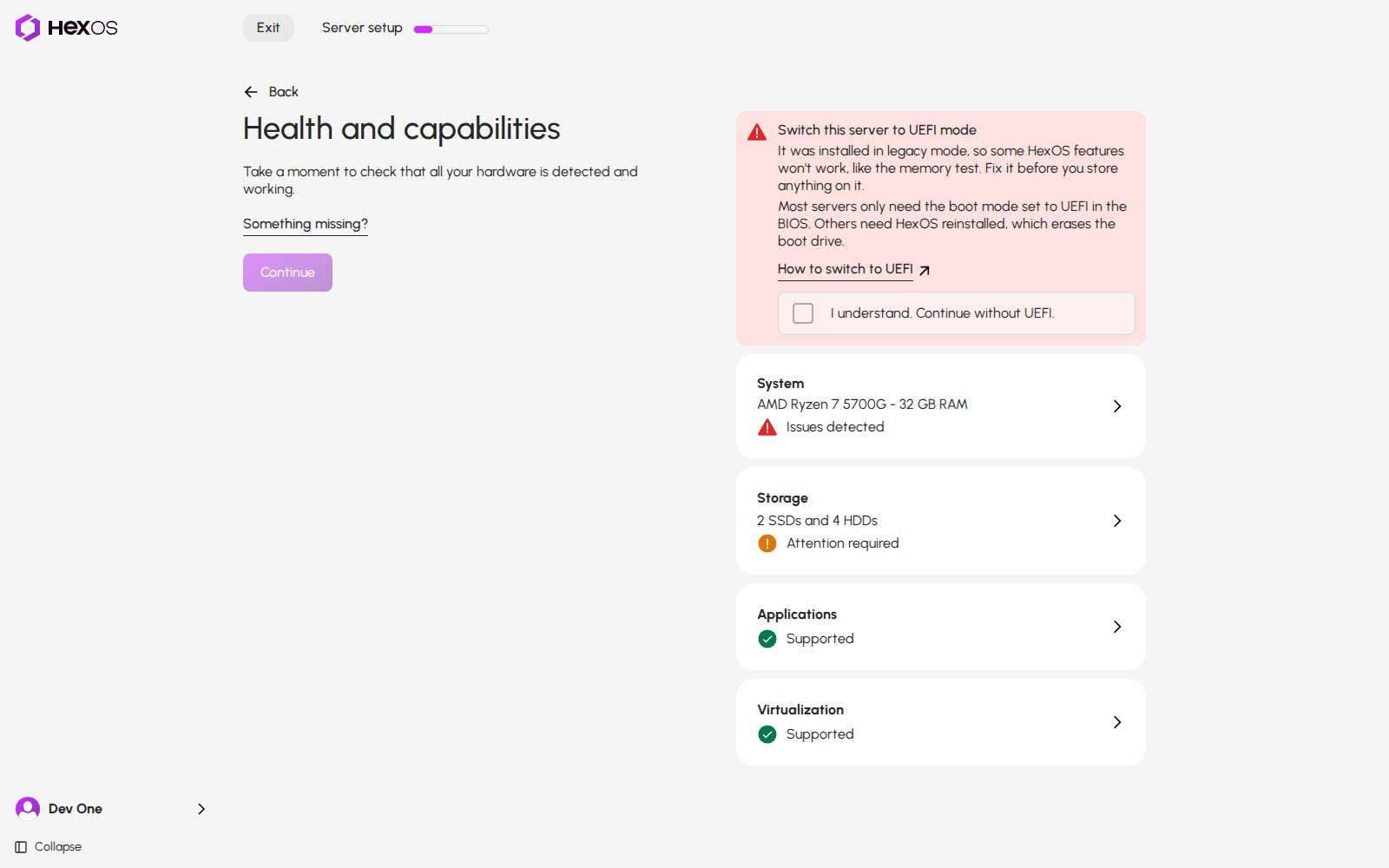1389x868 pixels.
Task: Check the Continue without UEFI box
Action: point(803,313)
